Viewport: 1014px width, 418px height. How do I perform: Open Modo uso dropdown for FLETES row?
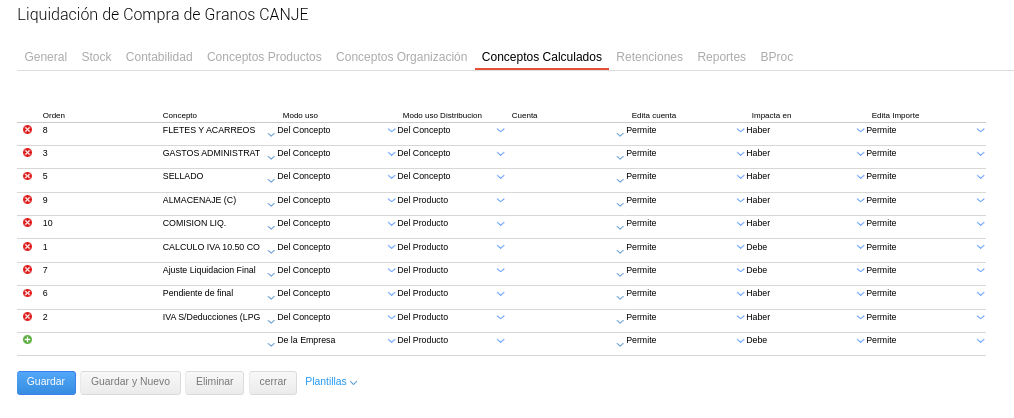click(x=391, y=131)
